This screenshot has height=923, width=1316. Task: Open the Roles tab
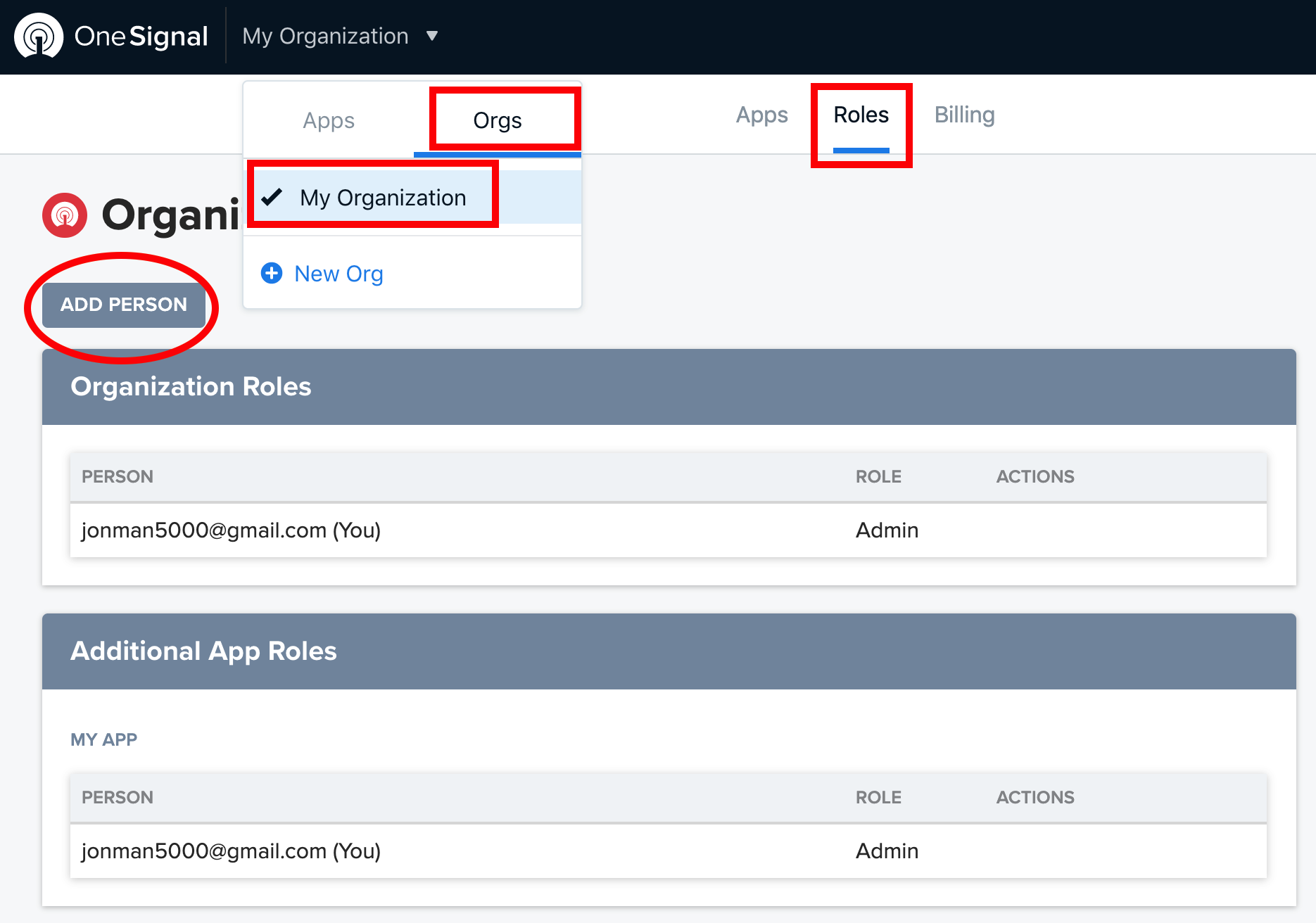point(861,115)
